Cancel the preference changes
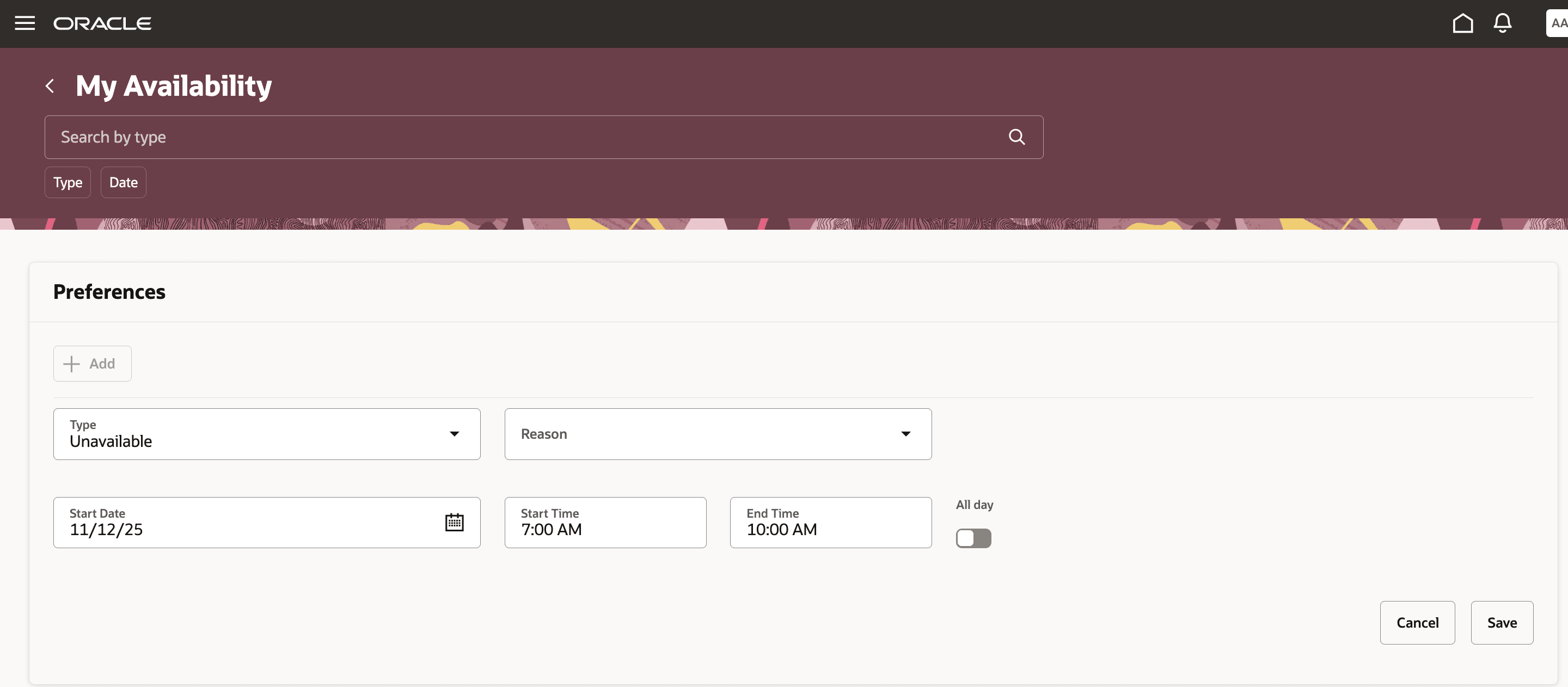This screenshot has width=1568, height=687. [x=1417, y=622]
